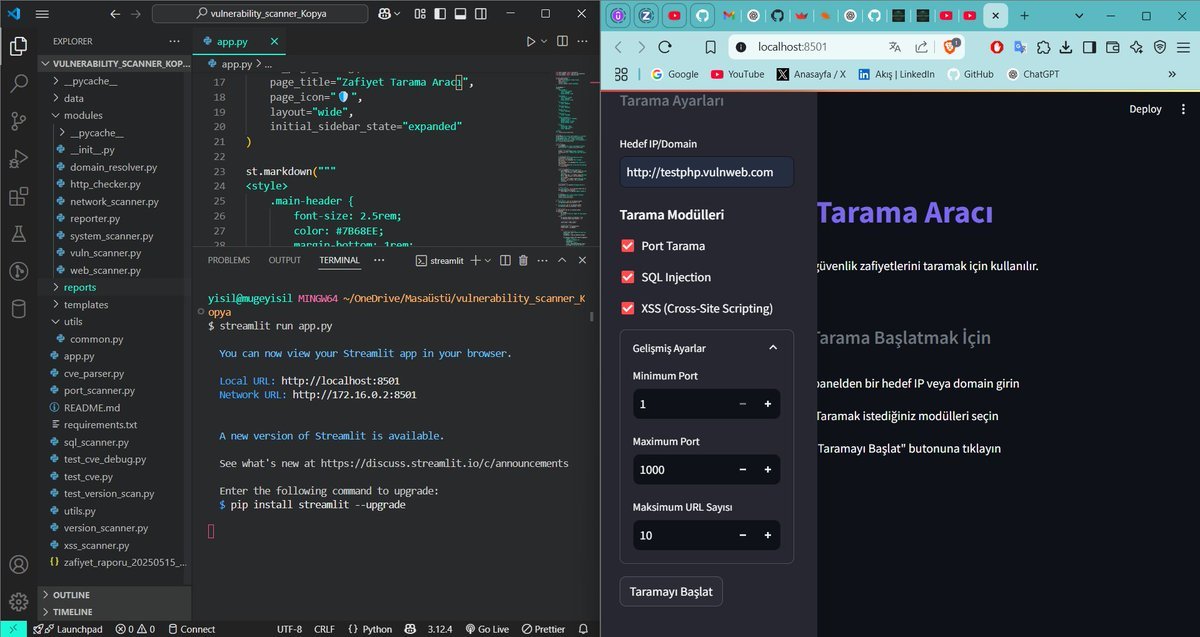The width and height of the screenshot is (1200, 637).
Task: Click the Hedef IP/Domain input field
Action: (706, 172)
